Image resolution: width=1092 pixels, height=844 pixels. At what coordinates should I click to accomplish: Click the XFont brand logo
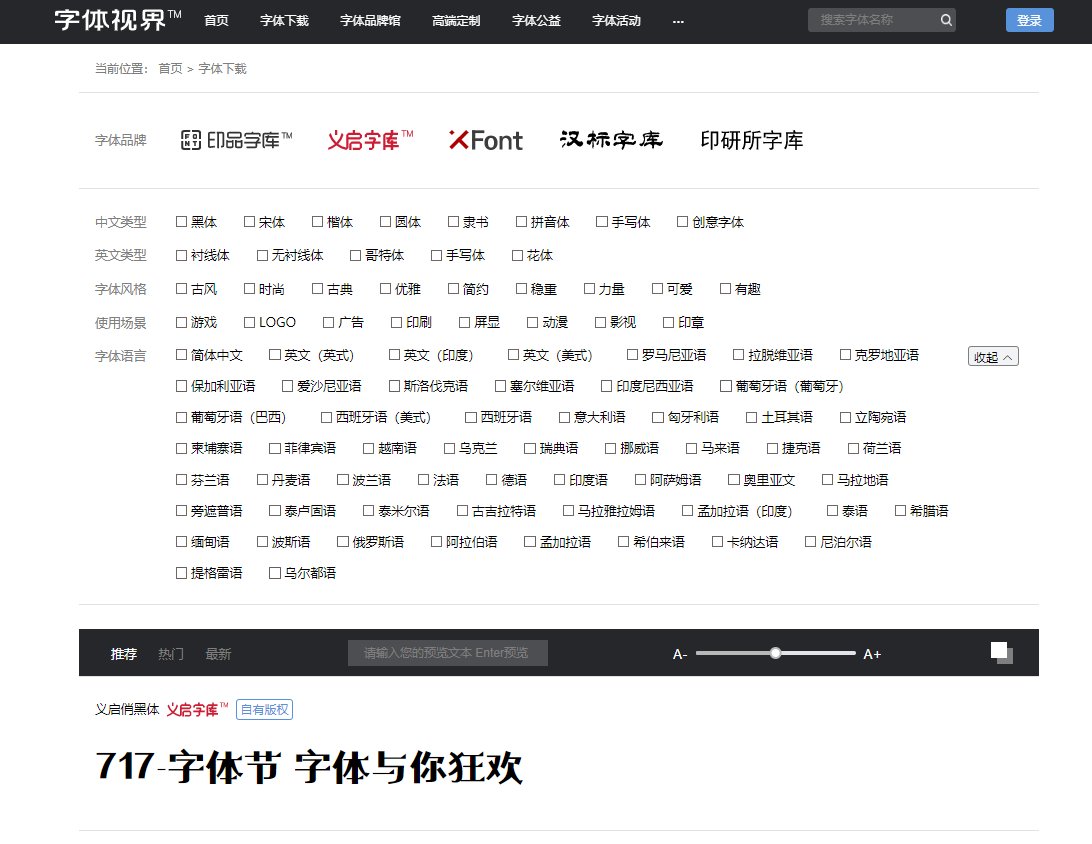(485, 140)
